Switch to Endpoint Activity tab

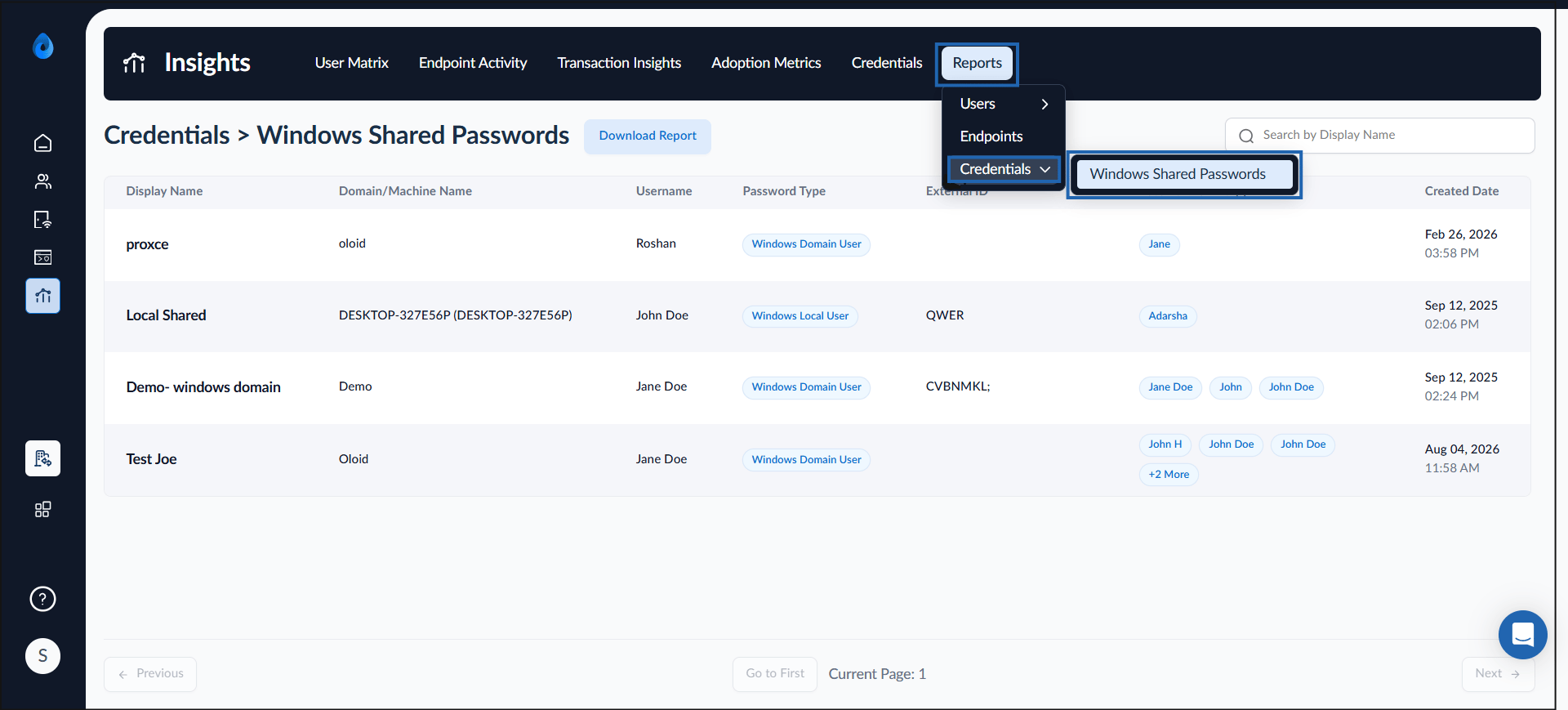pos(473,63)
